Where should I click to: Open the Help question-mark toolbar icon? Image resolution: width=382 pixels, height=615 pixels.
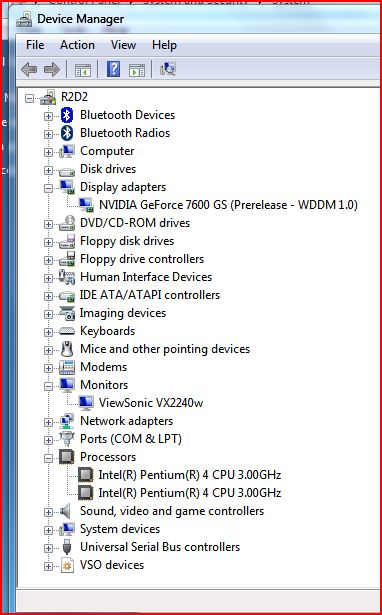click(113, 69)
